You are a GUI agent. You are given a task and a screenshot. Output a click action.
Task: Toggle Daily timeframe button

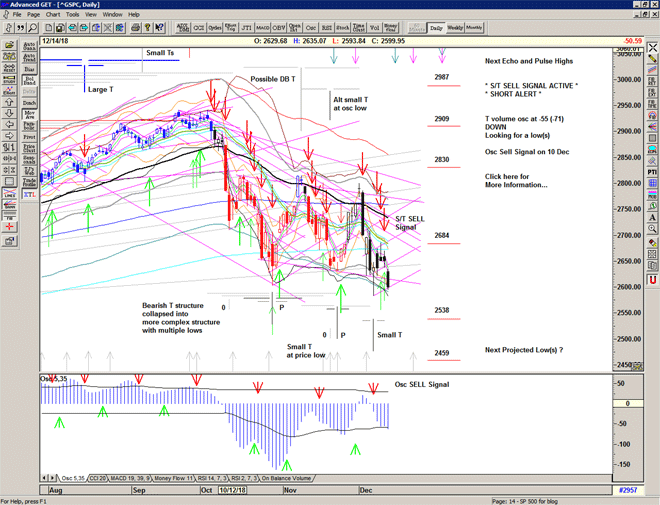[435, 28]
